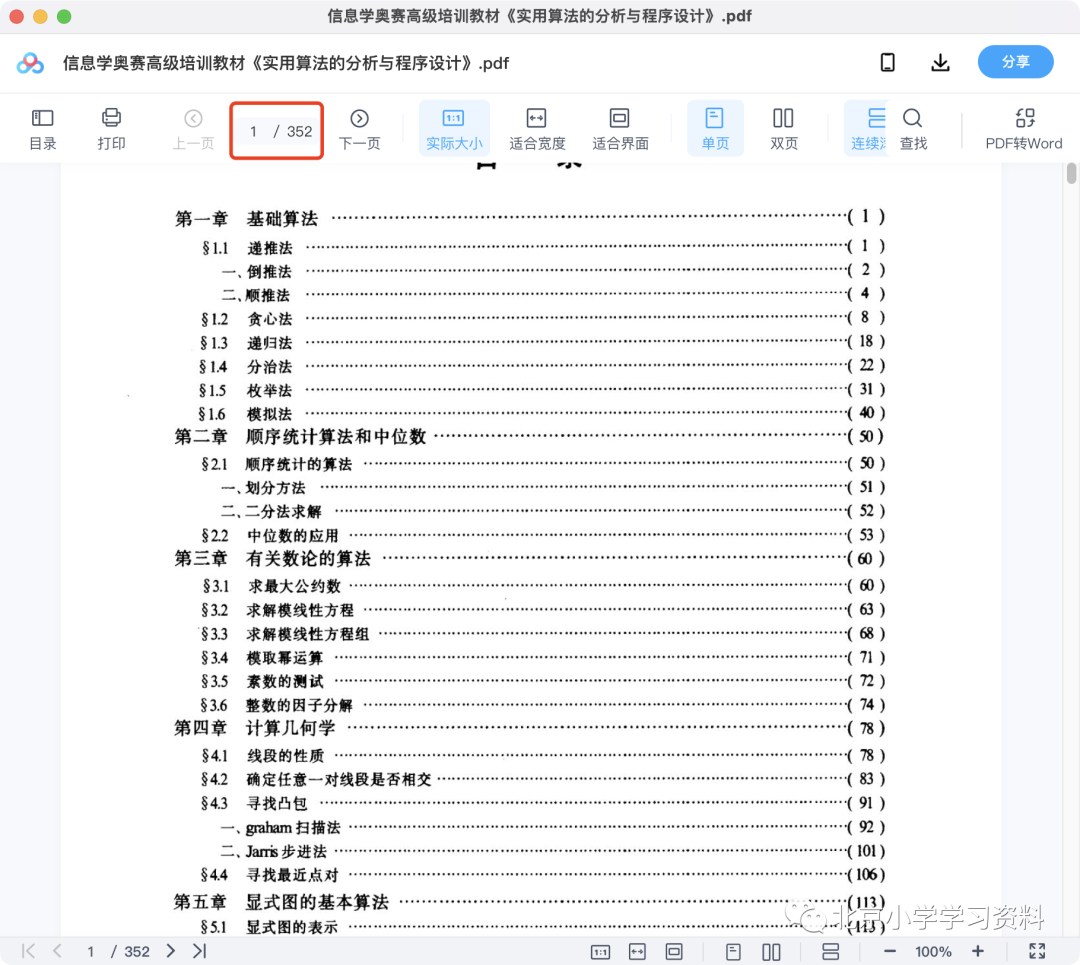Click contents entry §3.1 求最大公约数

click(x=543, y=586)
